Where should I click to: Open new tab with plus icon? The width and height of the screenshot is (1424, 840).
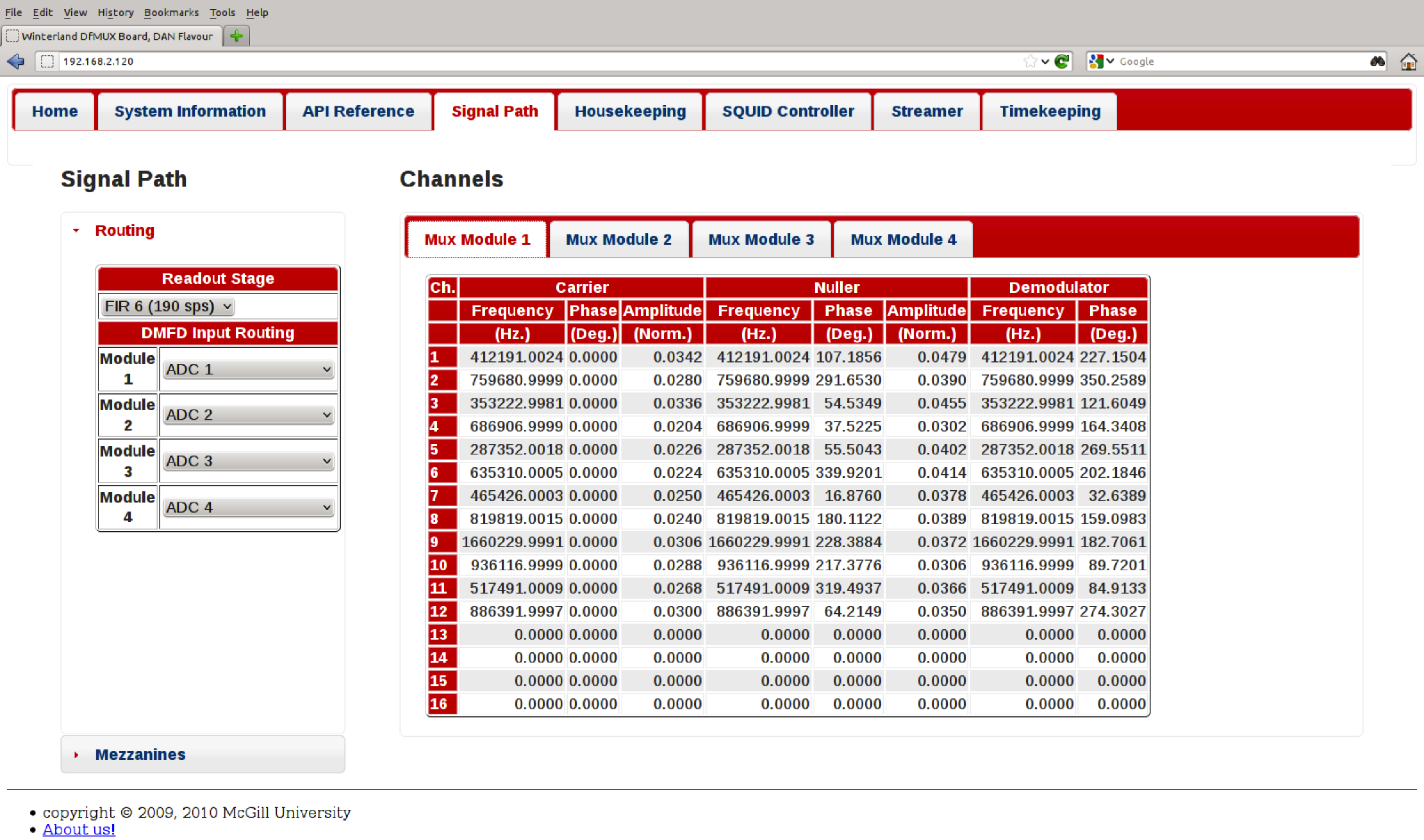click(236, 36)
